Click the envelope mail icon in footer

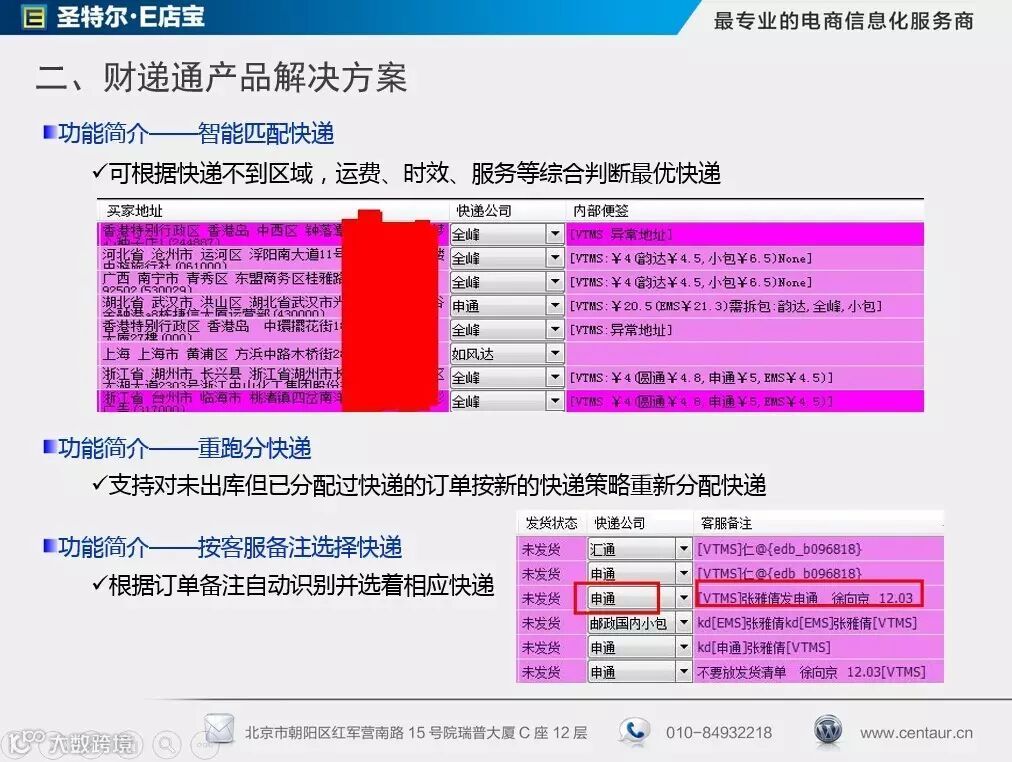click(x=219, y=730)
